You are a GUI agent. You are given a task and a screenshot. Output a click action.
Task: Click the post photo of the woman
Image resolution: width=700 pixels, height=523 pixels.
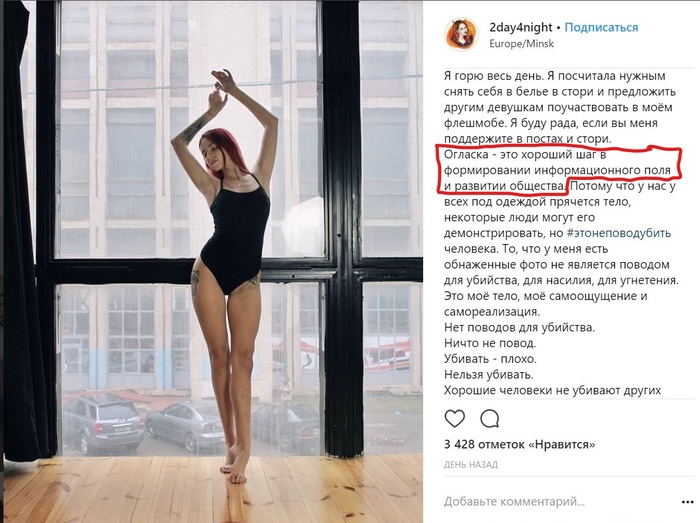[x=213, y=262]
